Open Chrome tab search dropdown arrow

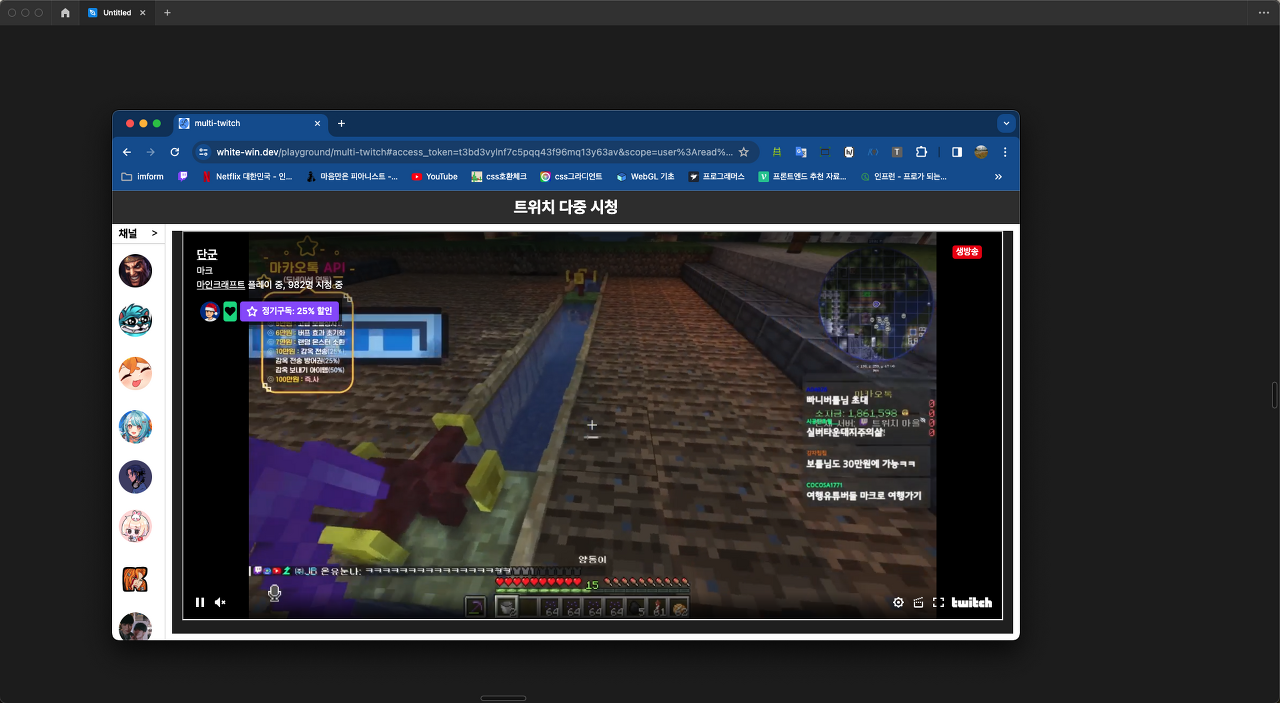[x=1006, y=123]
